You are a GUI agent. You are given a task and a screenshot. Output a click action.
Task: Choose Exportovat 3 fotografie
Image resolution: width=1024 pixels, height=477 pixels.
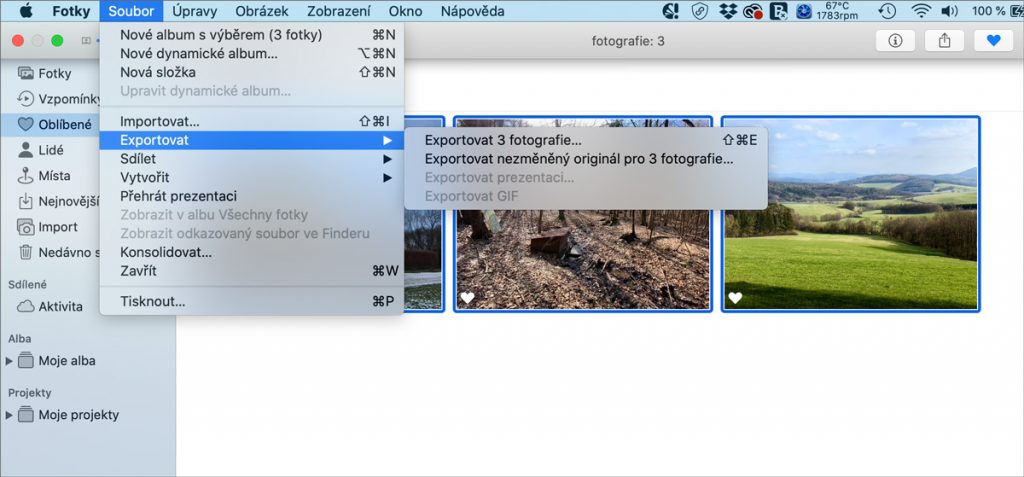coord(502,140)
